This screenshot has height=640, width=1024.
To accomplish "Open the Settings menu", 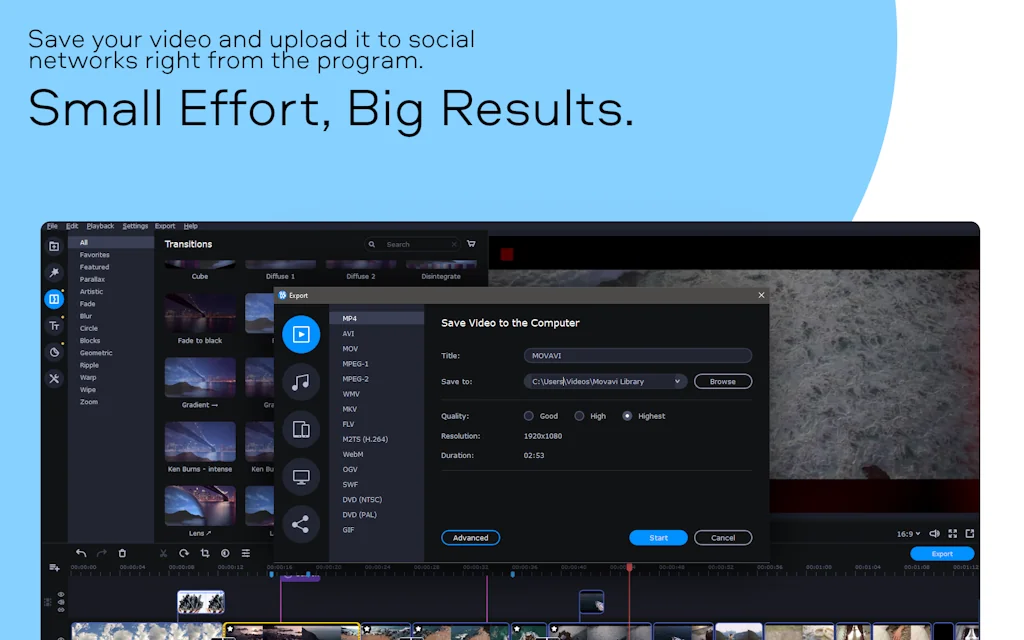I will click(134, 226).
